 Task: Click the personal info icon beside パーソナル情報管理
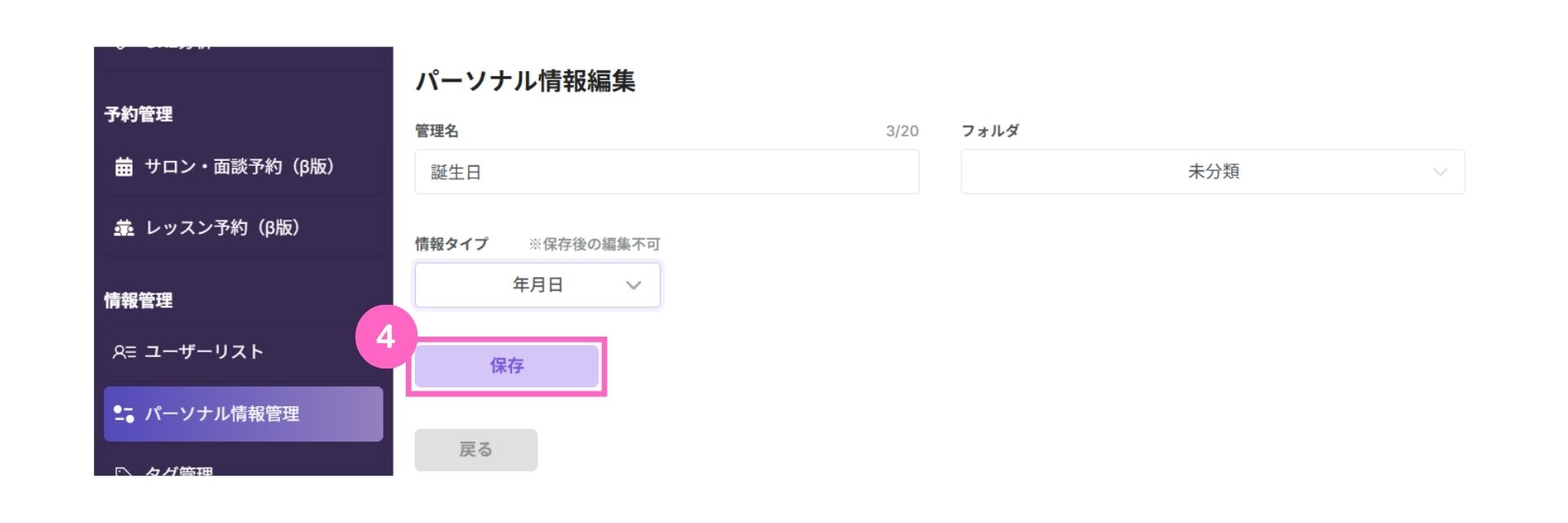tap(123, 413)
